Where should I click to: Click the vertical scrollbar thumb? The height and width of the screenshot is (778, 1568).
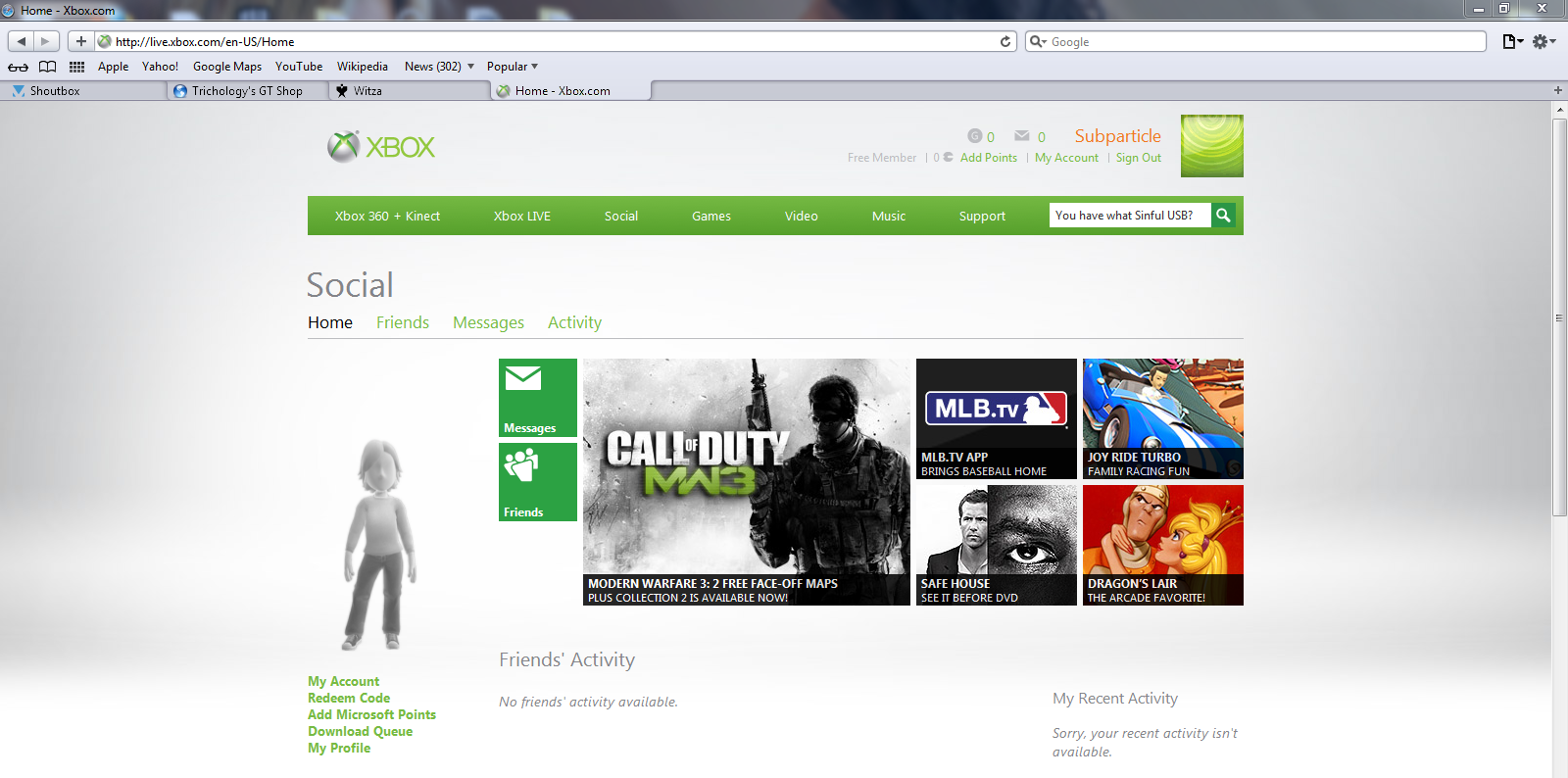[1560, 316]
